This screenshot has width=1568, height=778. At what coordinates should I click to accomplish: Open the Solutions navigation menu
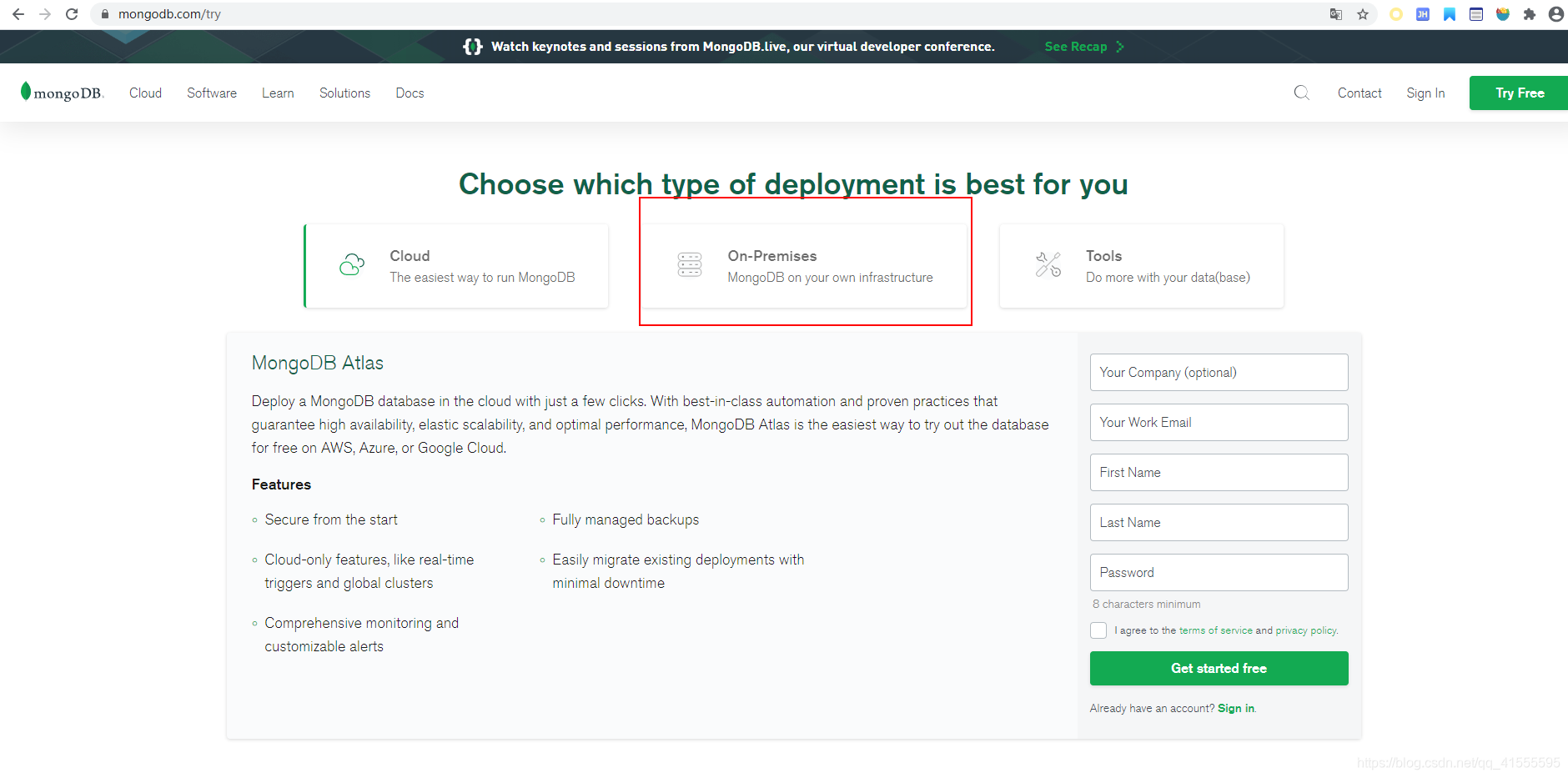click(x=344, y=93)
